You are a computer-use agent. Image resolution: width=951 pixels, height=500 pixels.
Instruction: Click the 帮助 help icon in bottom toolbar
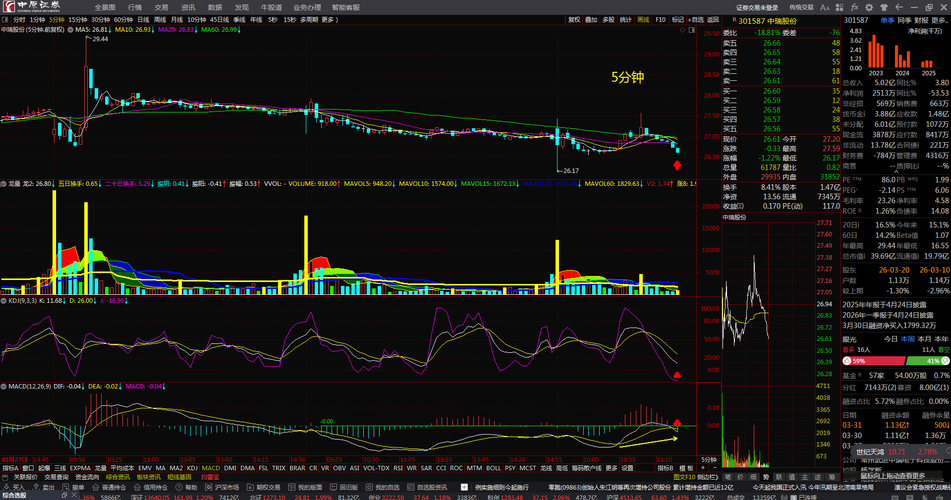[x=179, y=487]
